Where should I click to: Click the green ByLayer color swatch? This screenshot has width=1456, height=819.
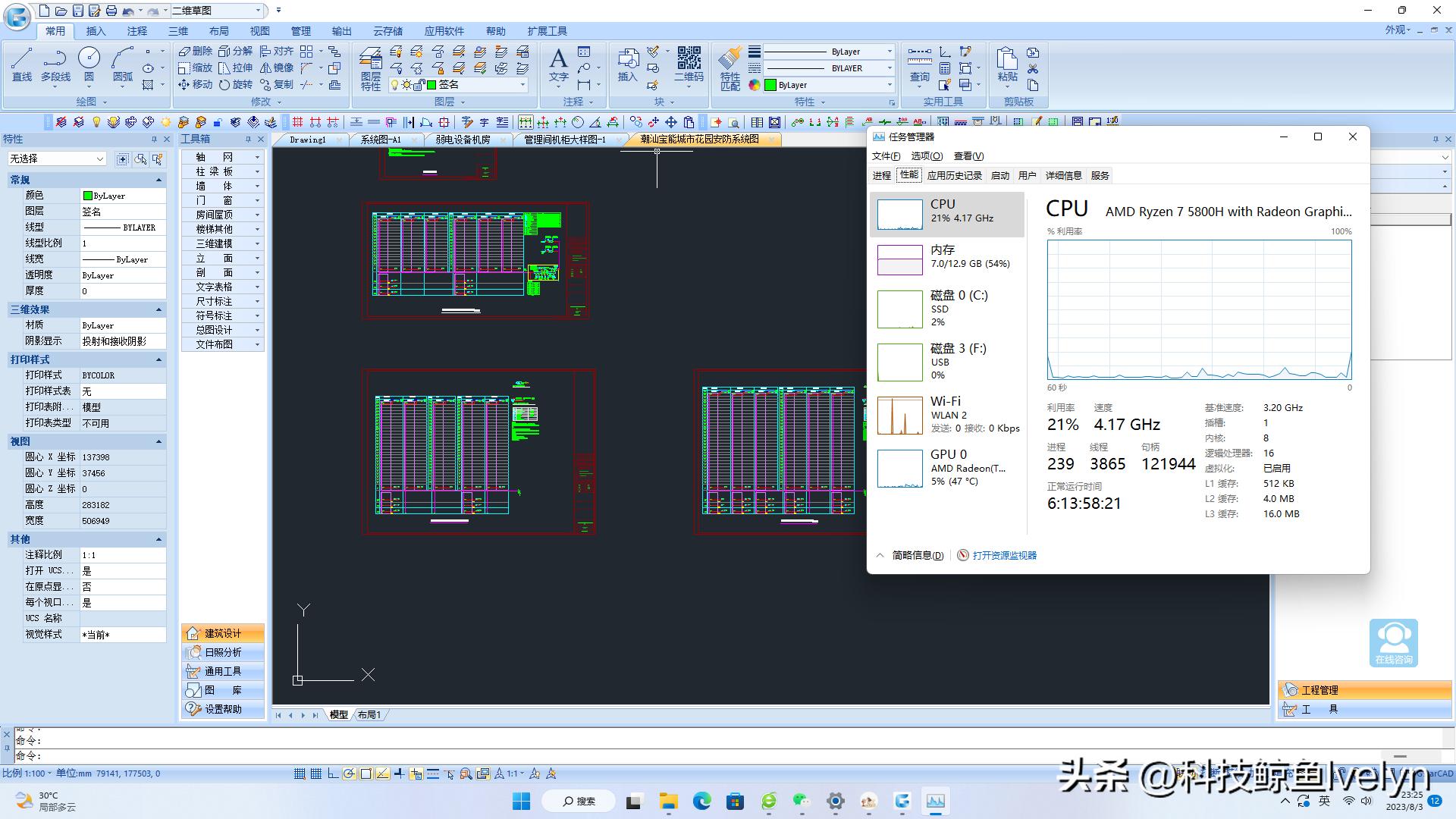click(x=770, y=85)
